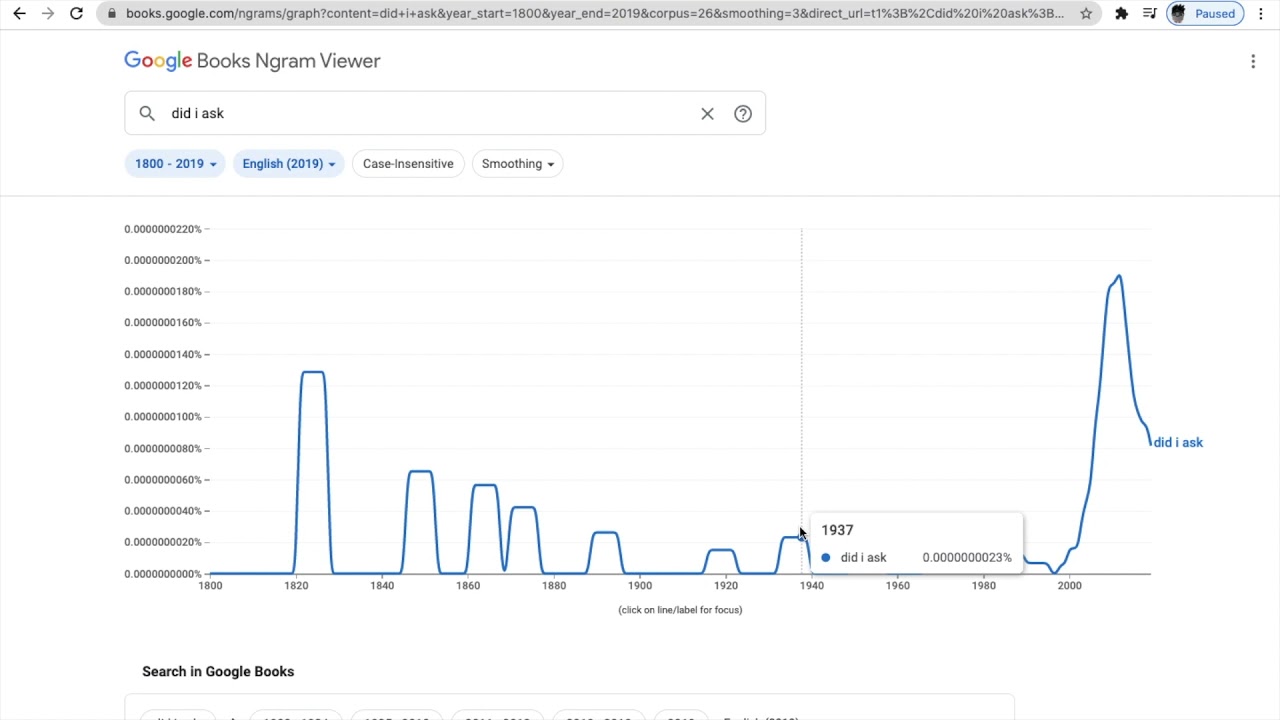Click the search magnifier icon
Viewport: 1280px width, 720px height.
147,114
